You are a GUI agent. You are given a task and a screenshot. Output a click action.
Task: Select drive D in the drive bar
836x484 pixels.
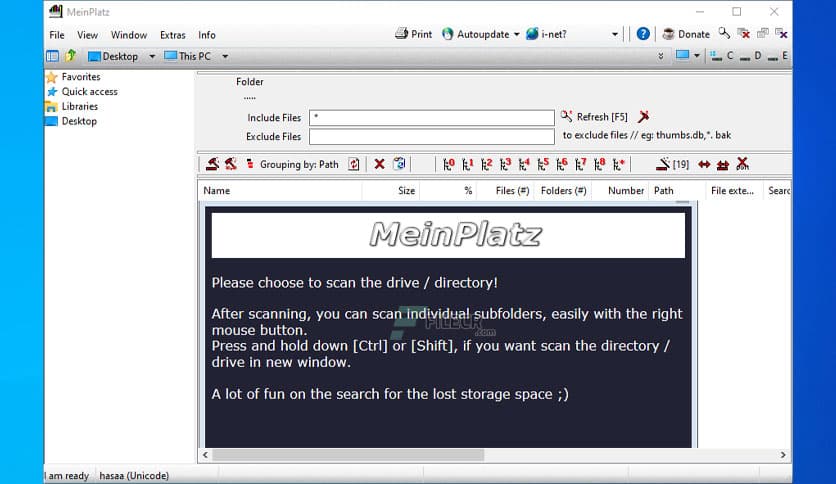pos(751,55)
